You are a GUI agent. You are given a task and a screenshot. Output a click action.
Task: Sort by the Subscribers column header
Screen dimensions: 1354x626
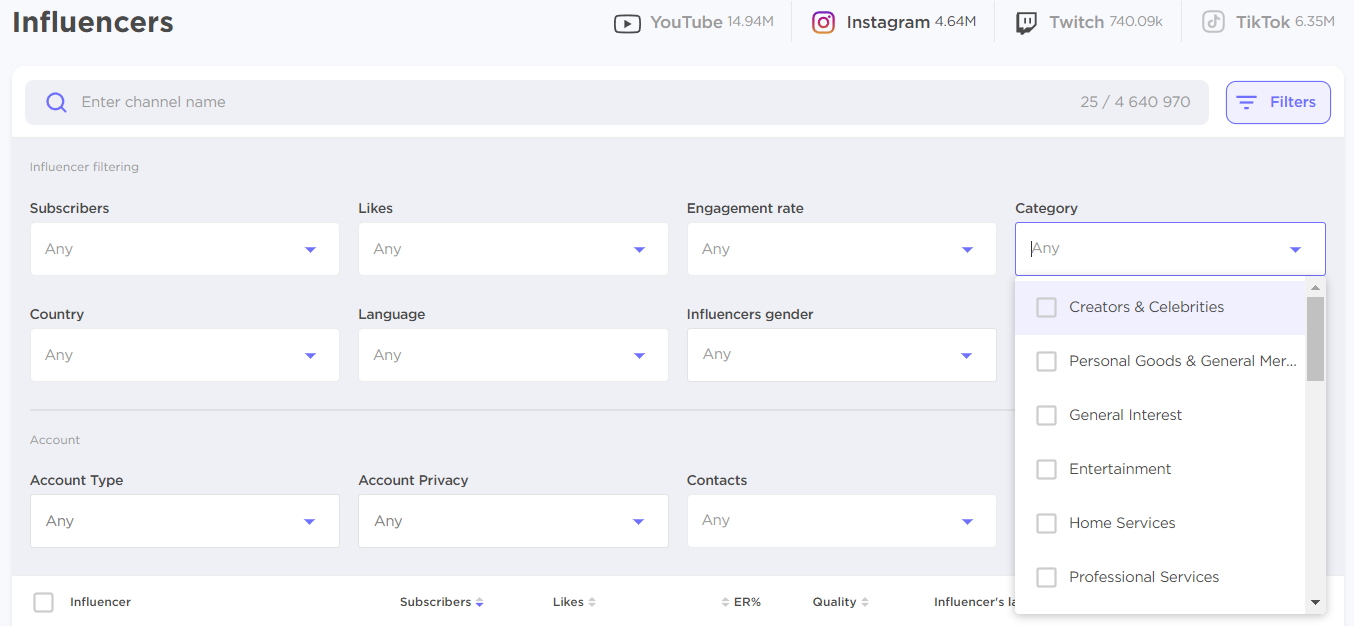pyautogui.click(x=435, y=602)
